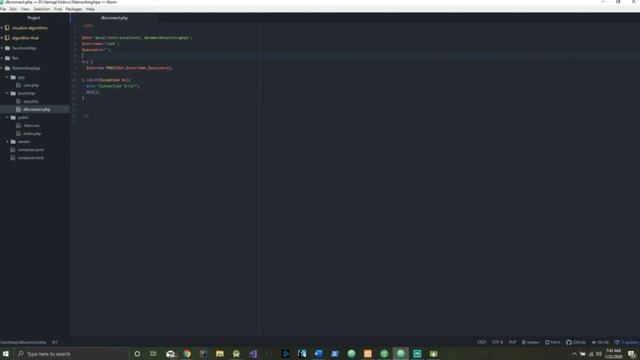640x360 pixels.
Task: Open user.php in app folder
Action: (x=31, y=85)
